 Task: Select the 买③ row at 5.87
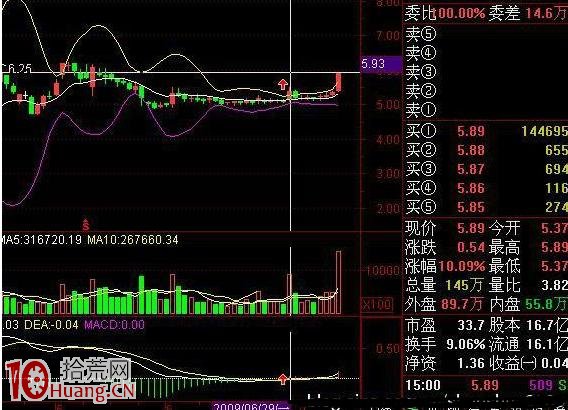(x=486, y=169)
